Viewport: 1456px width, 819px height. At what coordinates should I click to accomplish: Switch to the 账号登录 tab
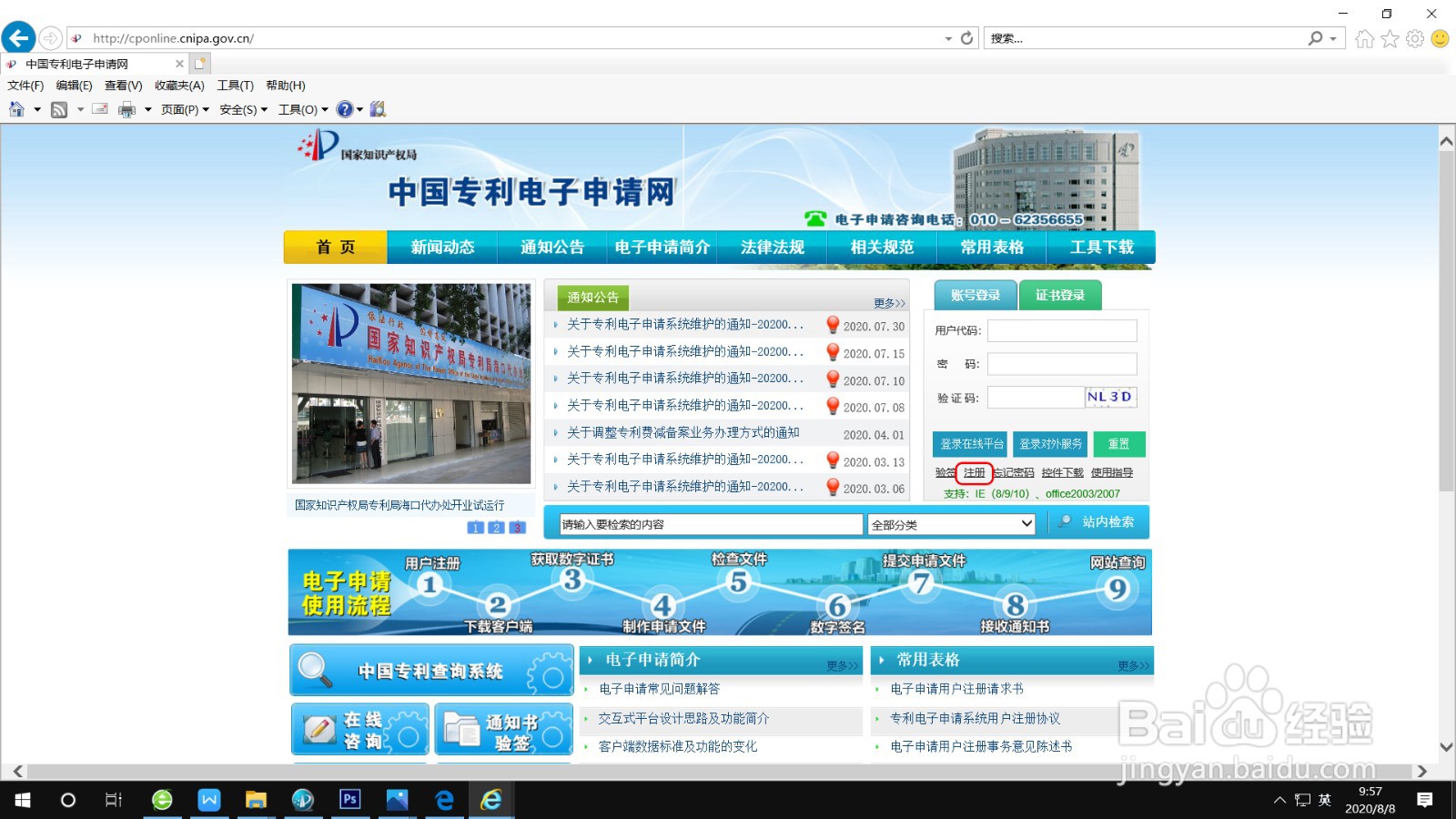pos(976,295)
